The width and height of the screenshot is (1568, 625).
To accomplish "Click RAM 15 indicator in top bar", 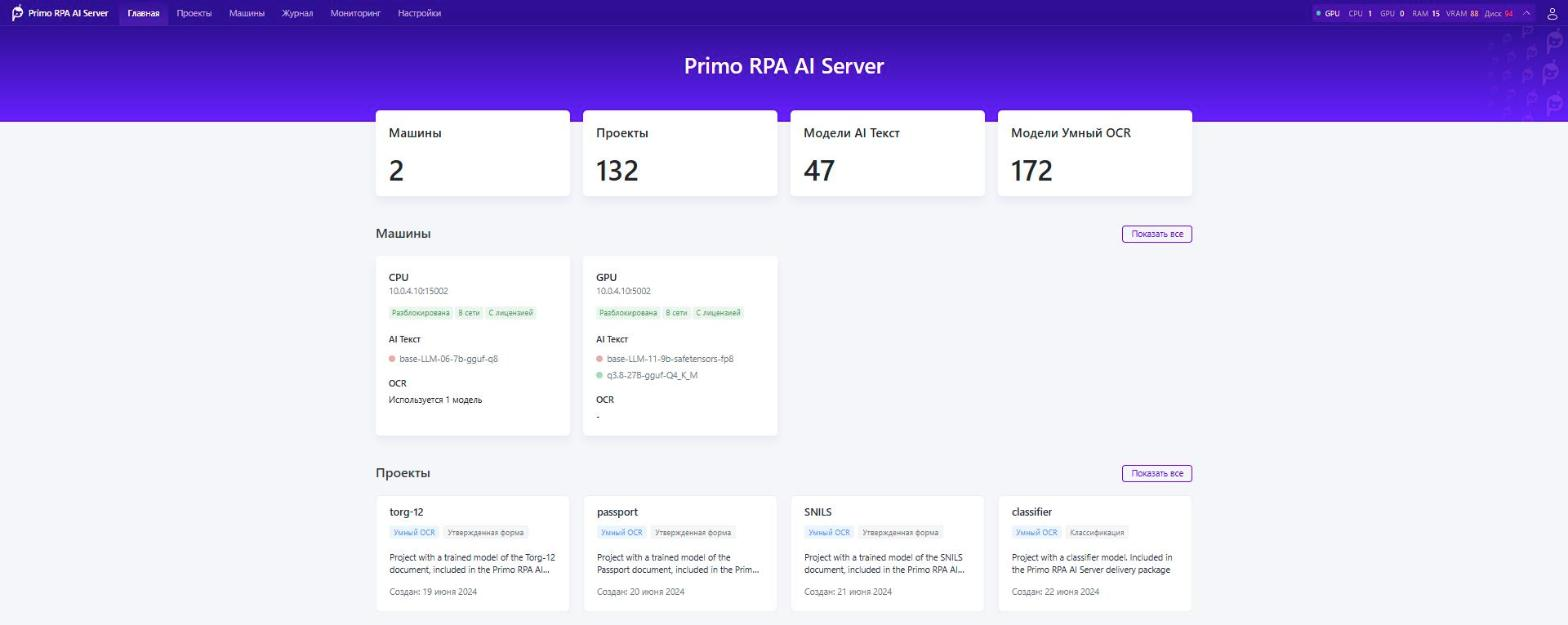I will tap(1425, 13).
